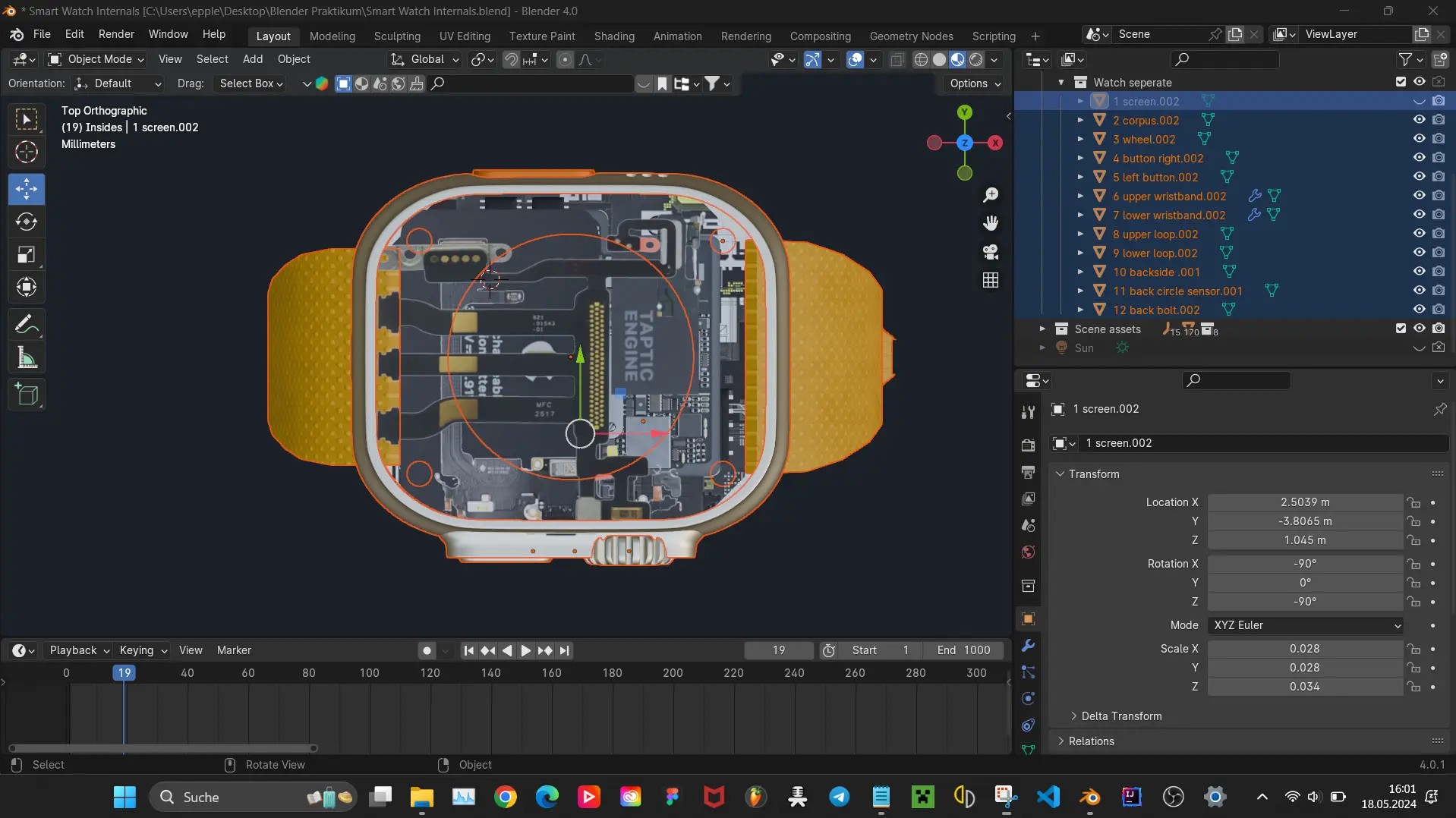Hide 2 corpus.002 in viewport
This screenshot has height=818, width=1456.
pos(1419,120)
